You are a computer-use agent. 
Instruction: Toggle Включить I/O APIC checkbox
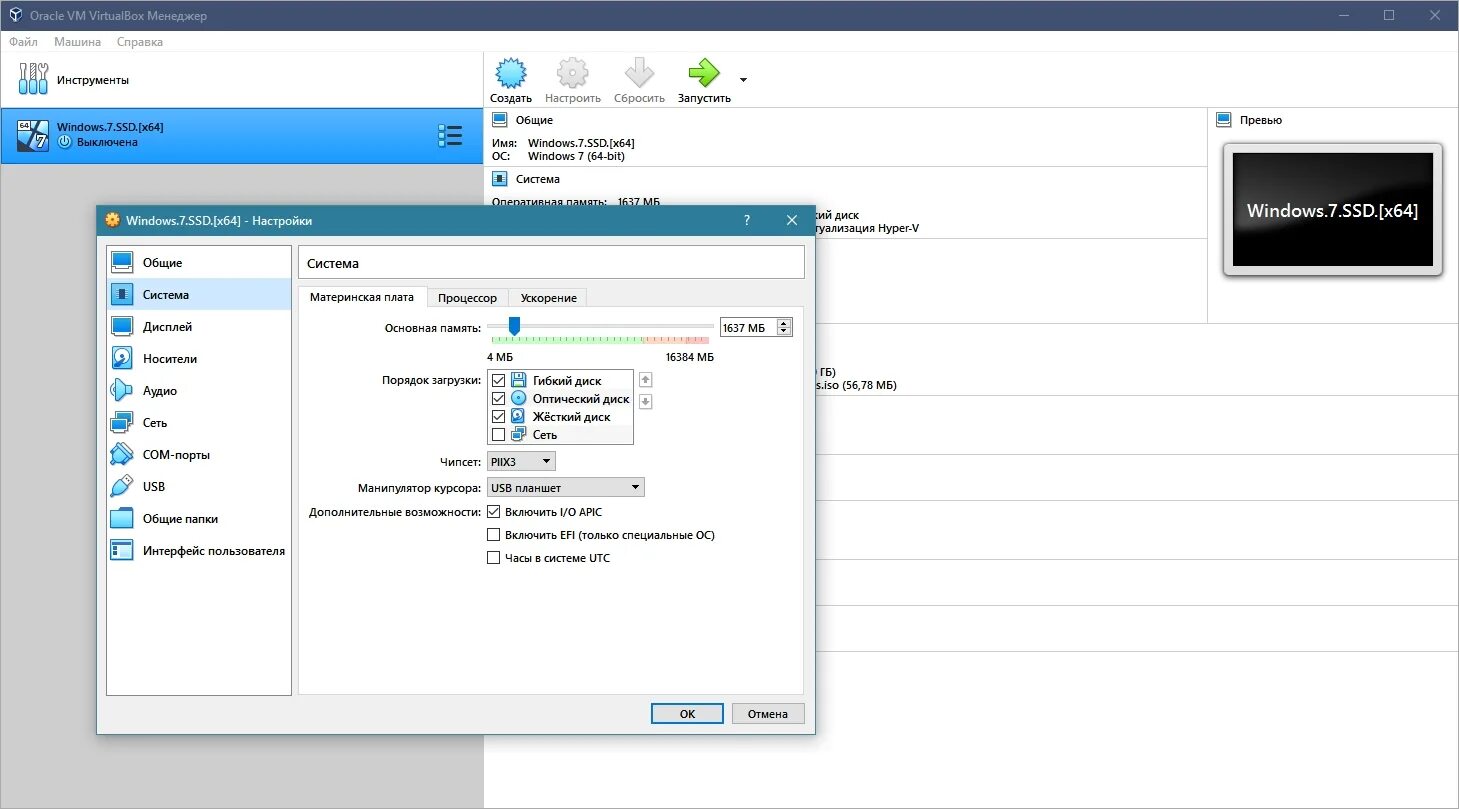click(x=493, y=511)
